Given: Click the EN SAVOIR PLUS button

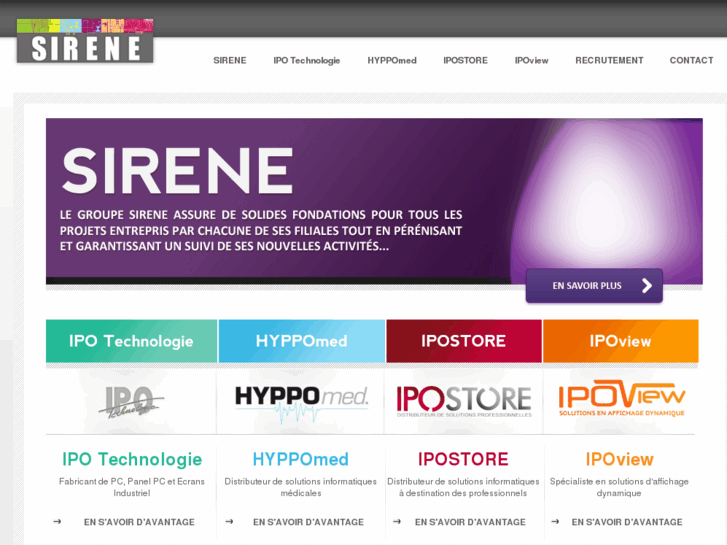Looking at the screenshot, I should coord(594,286).
